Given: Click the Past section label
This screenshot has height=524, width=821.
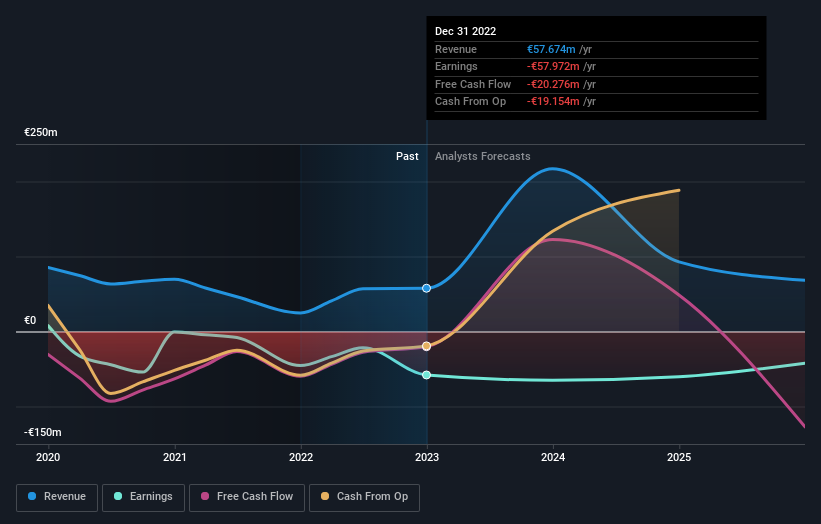Looking at the screenshot, I should (407, 157).
